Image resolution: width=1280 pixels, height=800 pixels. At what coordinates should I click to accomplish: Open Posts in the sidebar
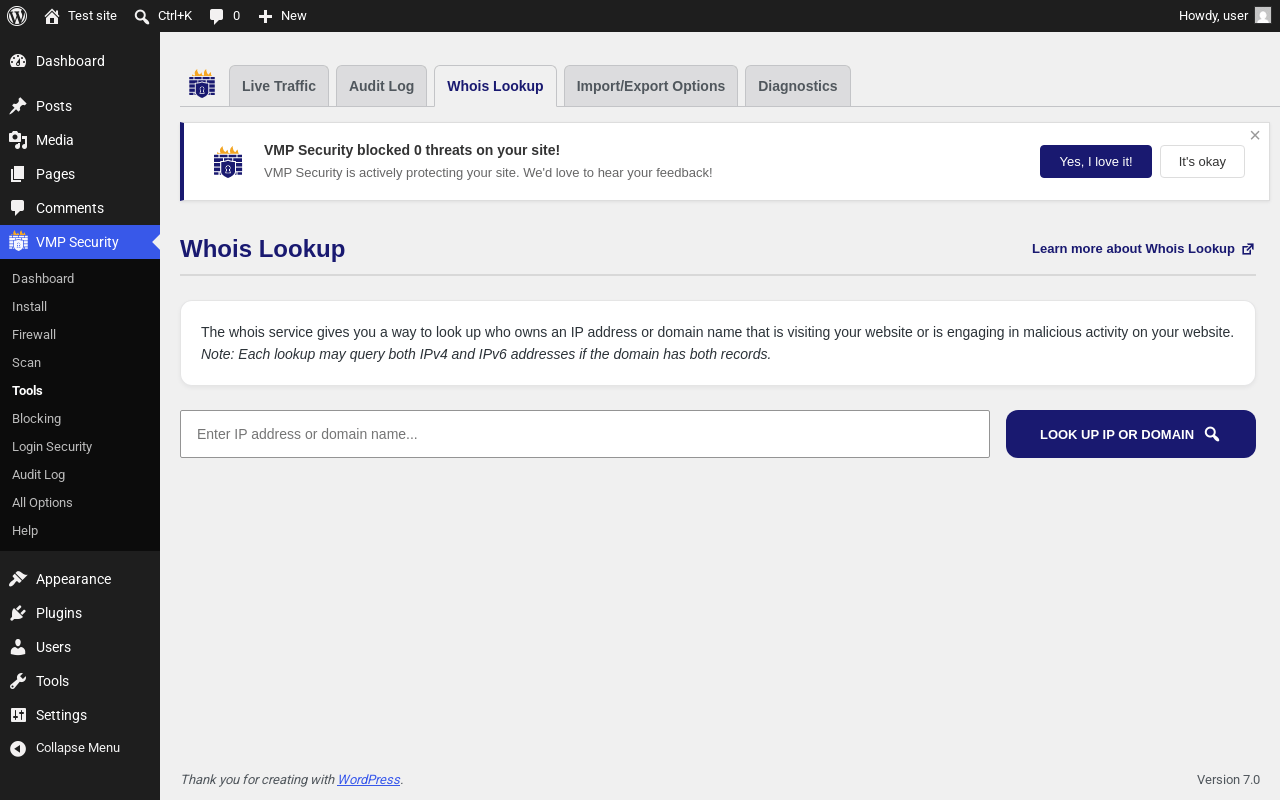click(x=80, y=106)
